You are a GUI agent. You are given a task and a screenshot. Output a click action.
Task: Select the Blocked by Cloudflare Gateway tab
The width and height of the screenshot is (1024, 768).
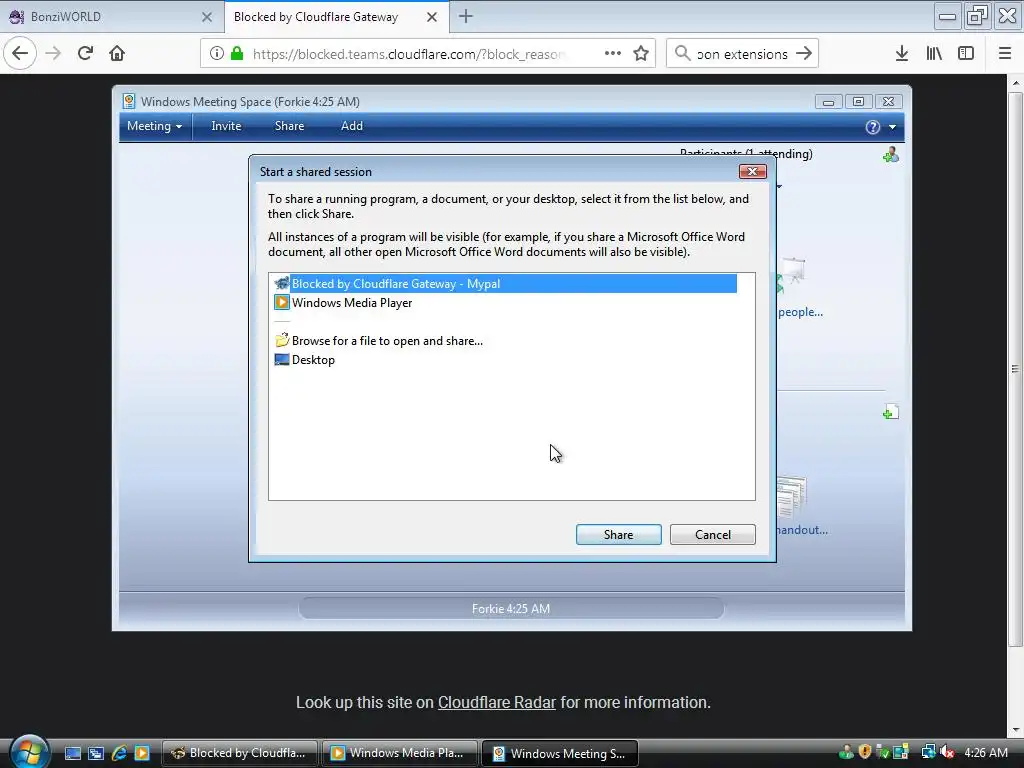click(336, 17)
